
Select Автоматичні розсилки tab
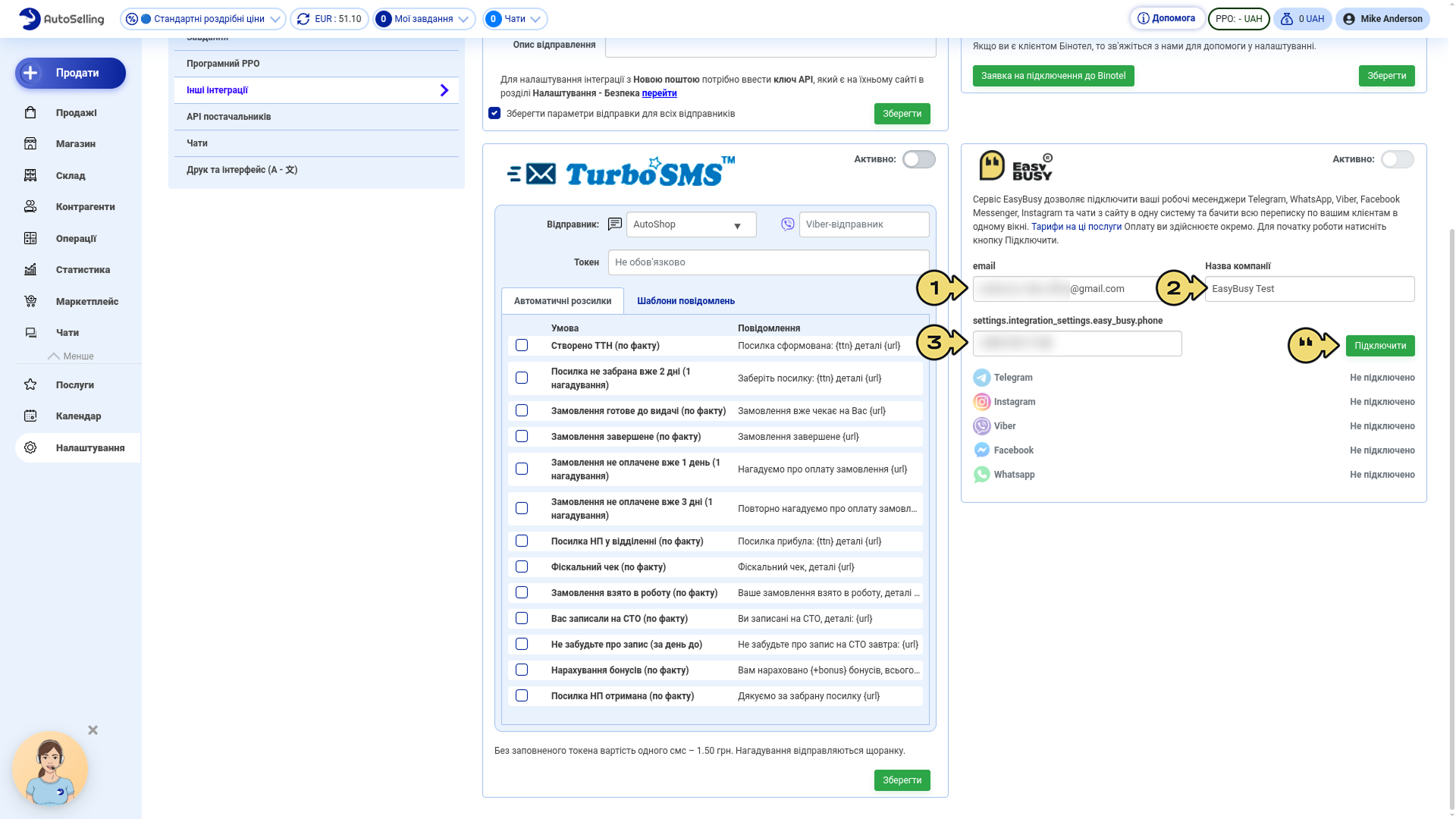click(x=563, y=301)
